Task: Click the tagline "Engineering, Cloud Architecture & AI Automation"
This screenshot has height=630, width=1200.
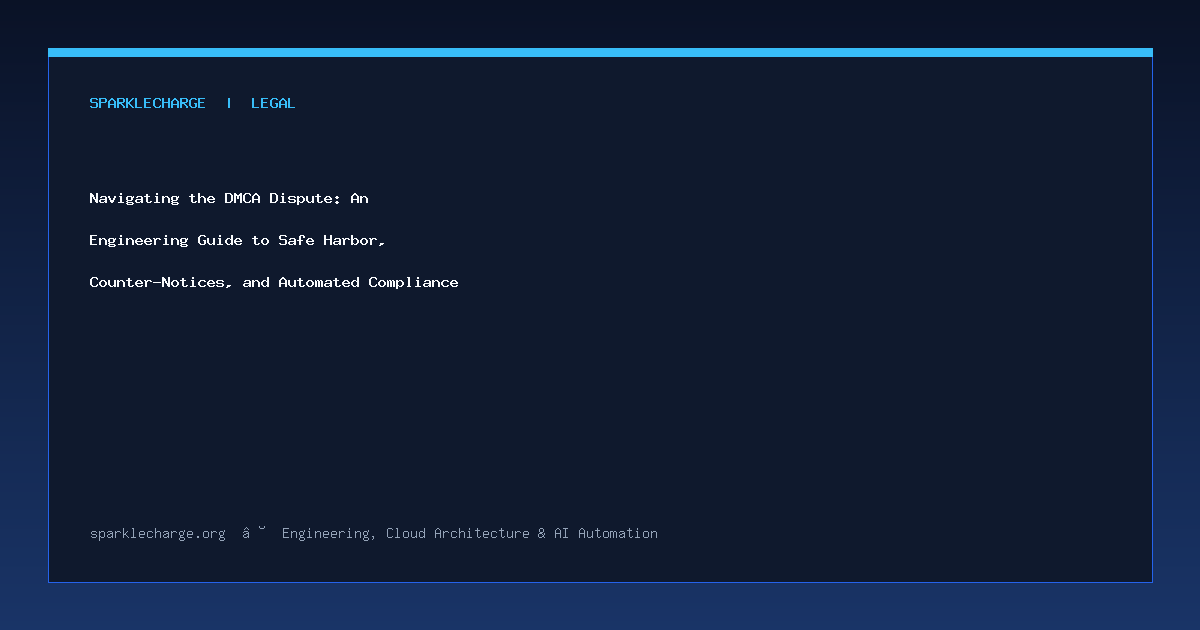Action: point(470,534)
